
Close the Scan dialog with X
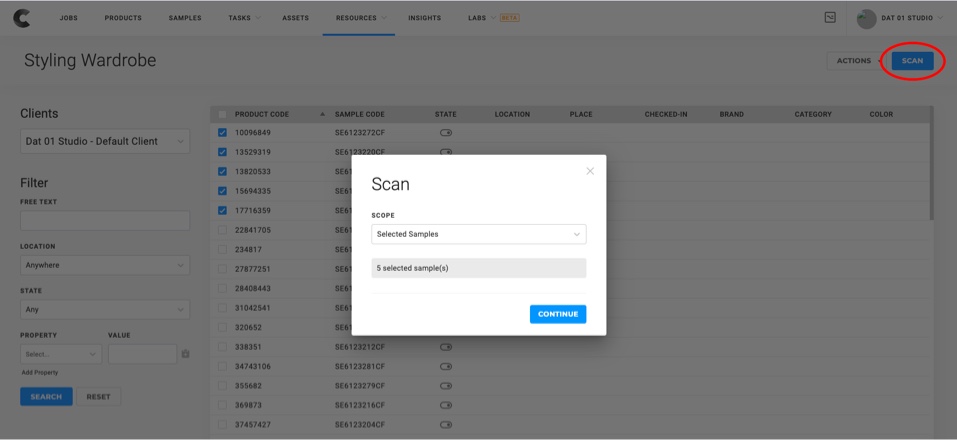tap(590, 171)
